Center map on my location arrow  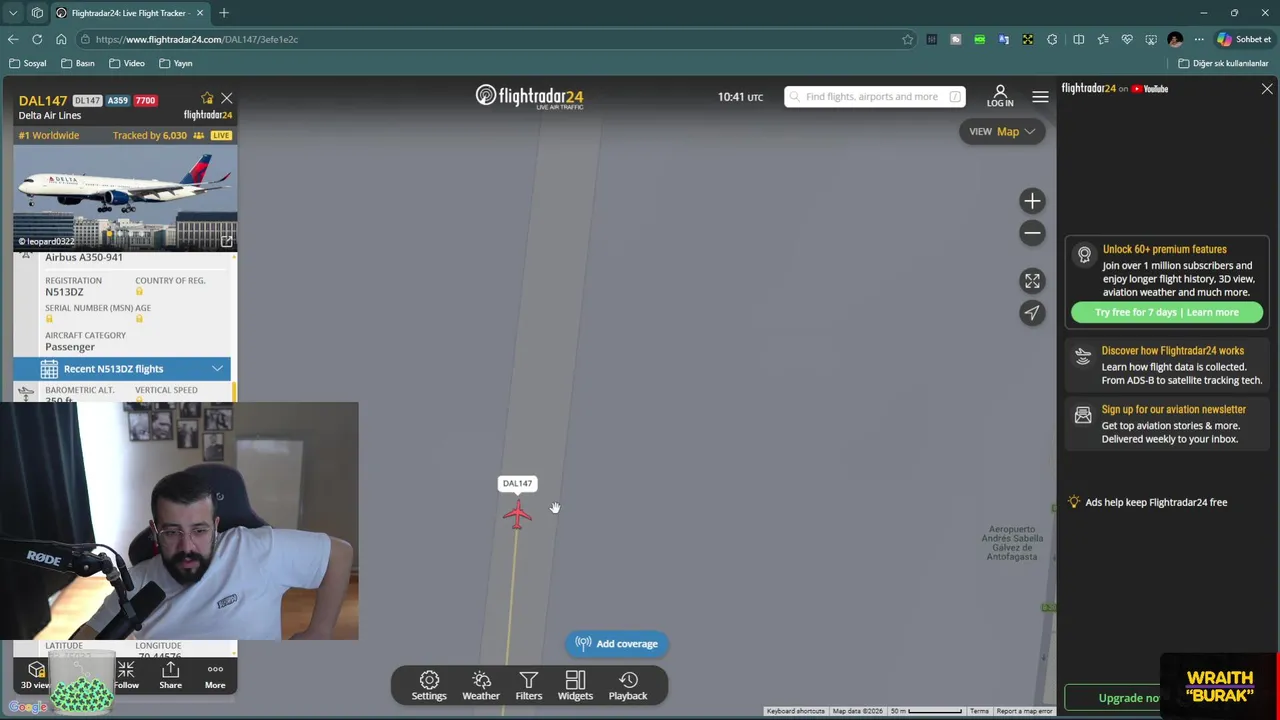[x=1032, y=313]
